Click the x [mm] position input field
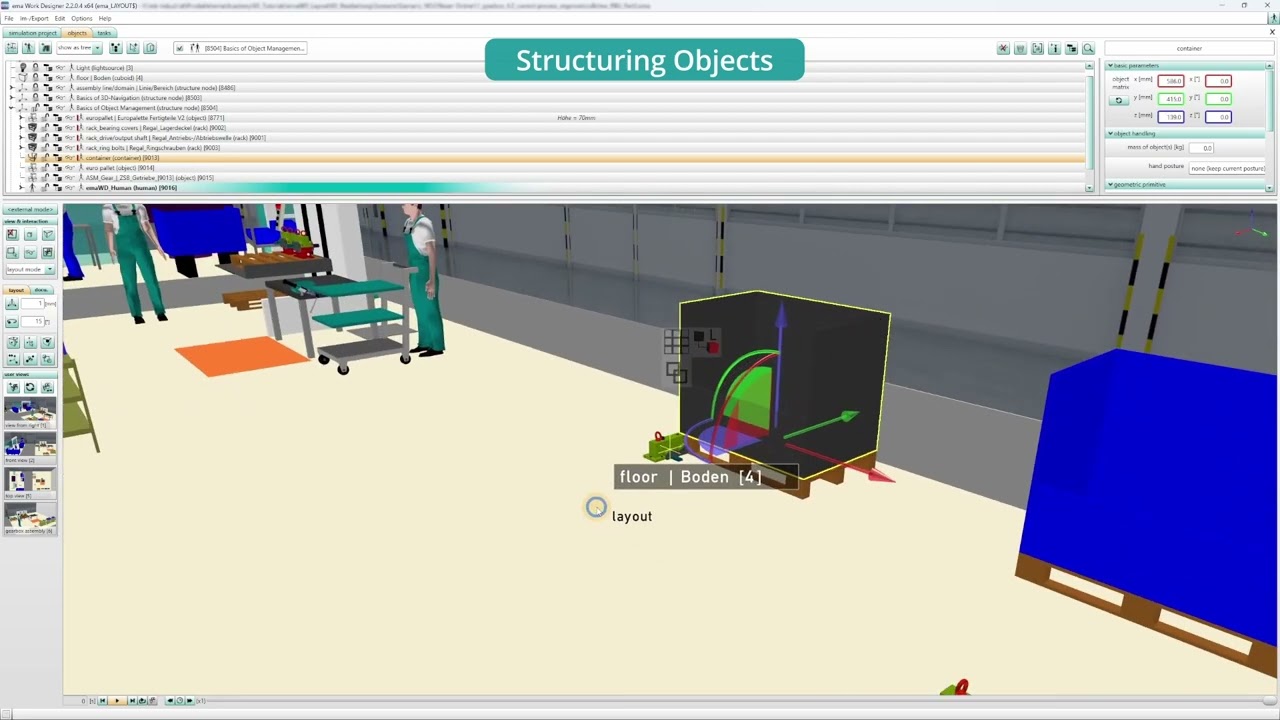1280x720 pixels. (1171, 81)
